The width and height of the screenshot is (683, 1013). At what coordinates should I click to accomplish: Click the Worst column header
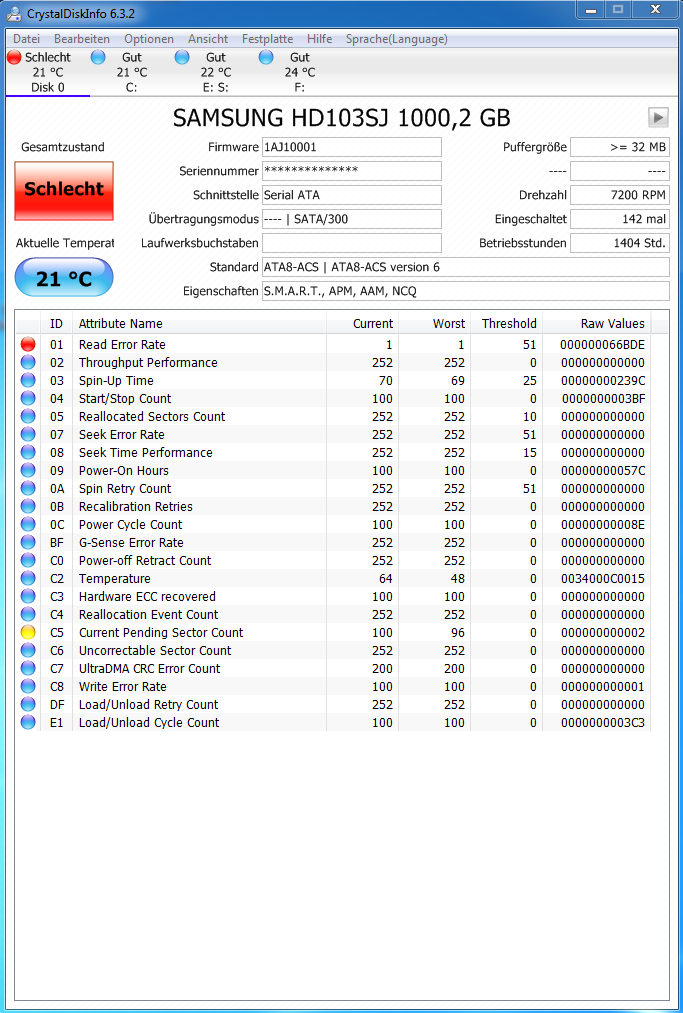pyautogui.click(x=435, y=323)
